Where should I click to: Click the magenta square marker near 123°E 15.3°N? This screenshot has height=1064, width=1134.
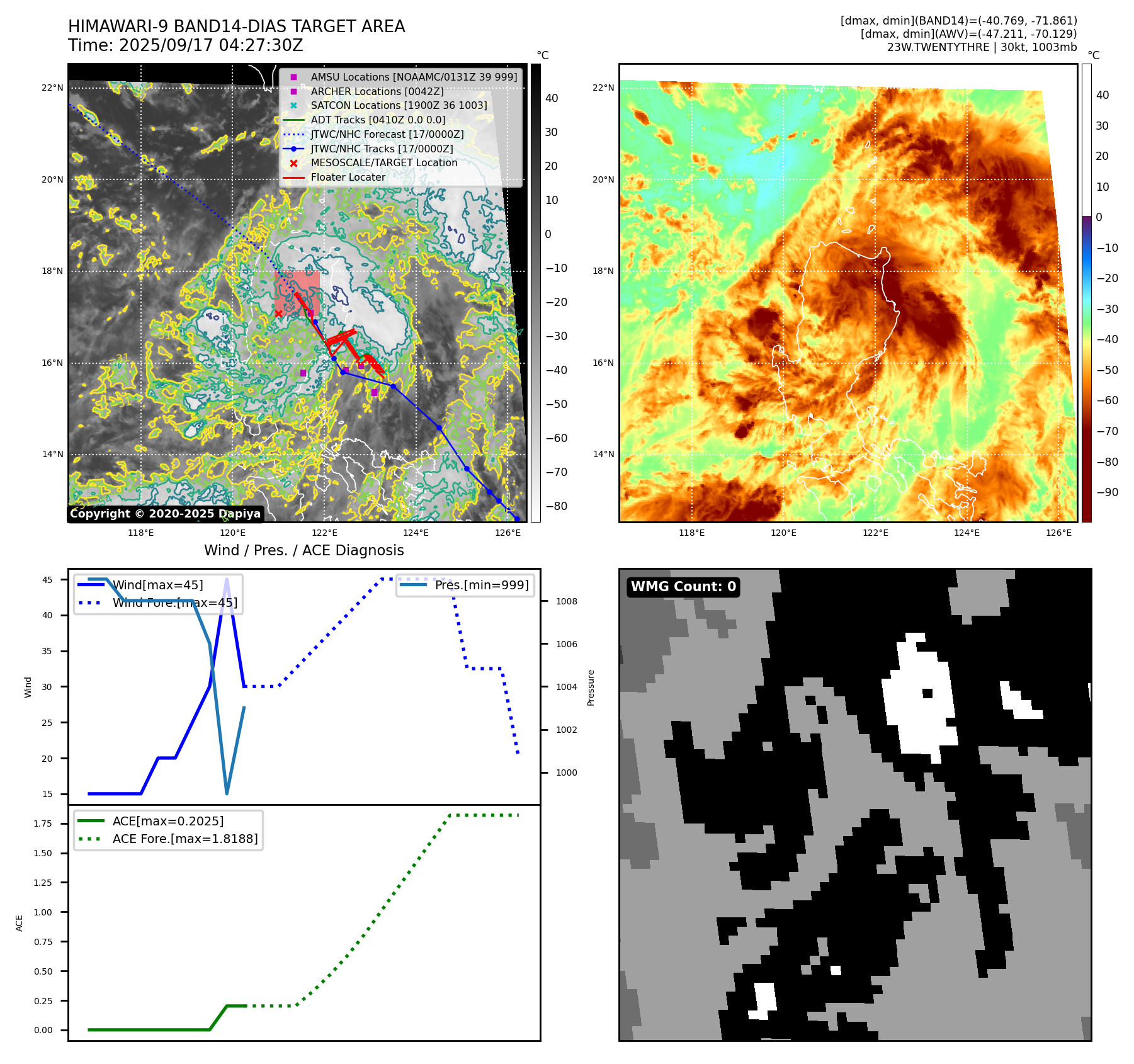tap(374, 393)
